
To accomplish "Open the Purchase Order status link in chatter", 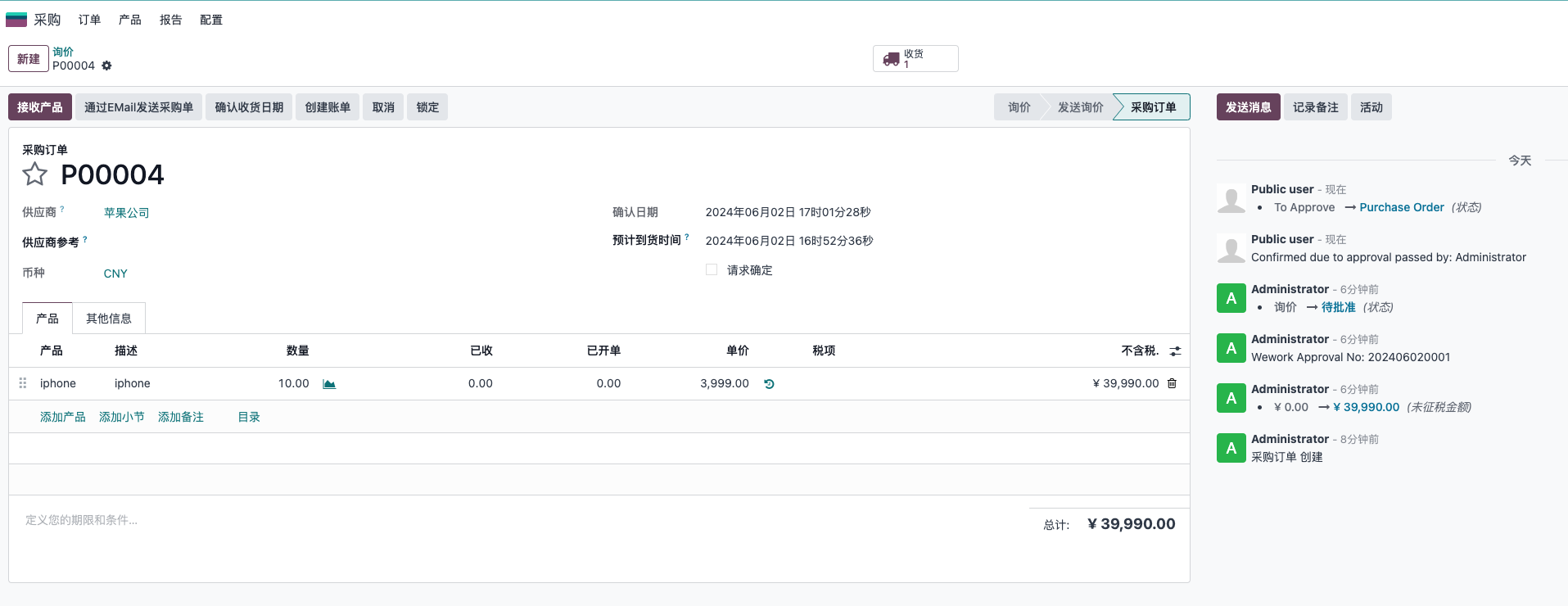I will (1402, 207).
